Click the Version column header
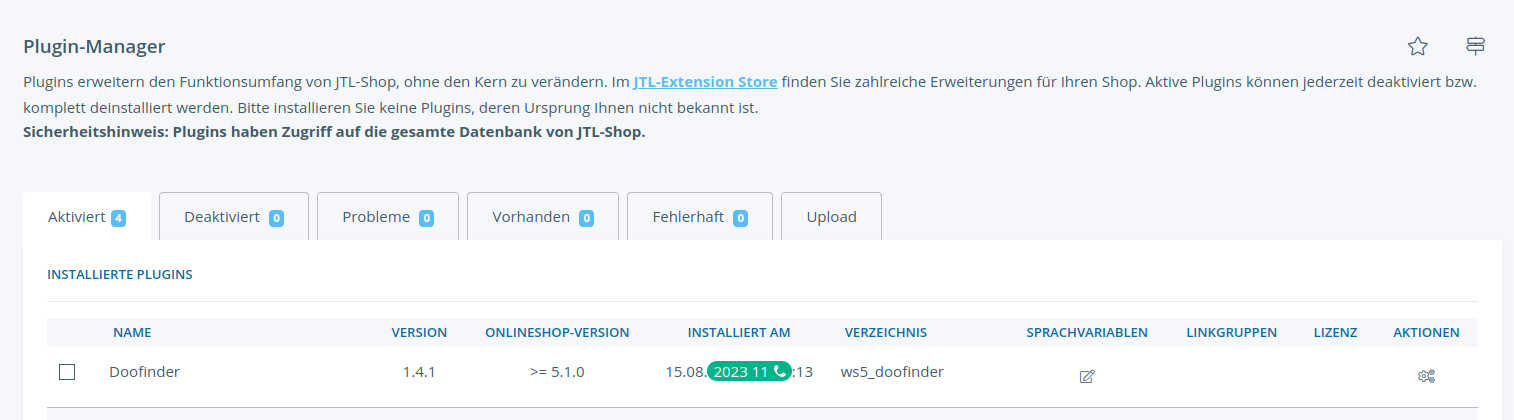 point(419,332)
